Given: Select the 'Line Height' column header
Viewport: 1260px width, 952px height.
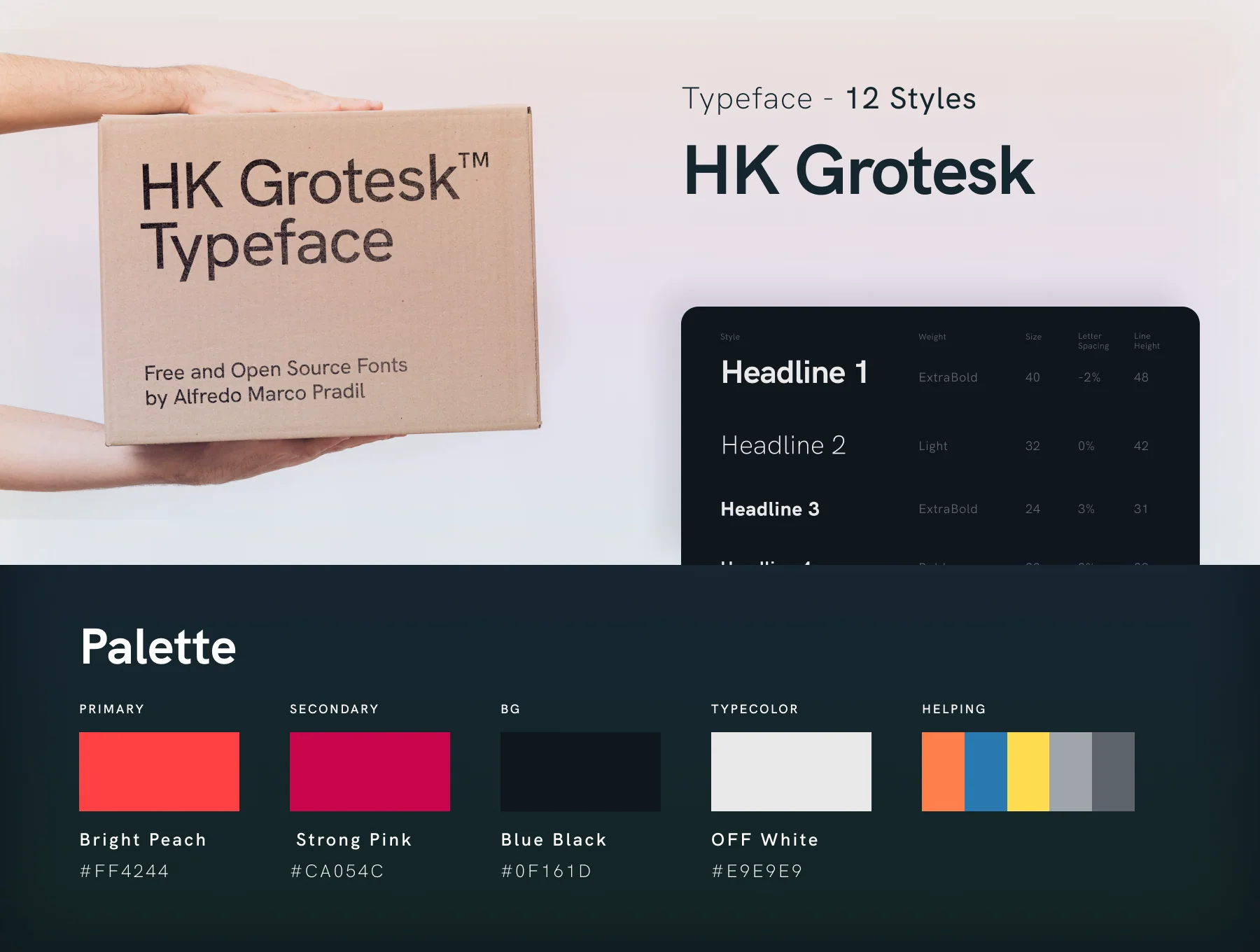Looking at the screenshot, I should 1147,341.
